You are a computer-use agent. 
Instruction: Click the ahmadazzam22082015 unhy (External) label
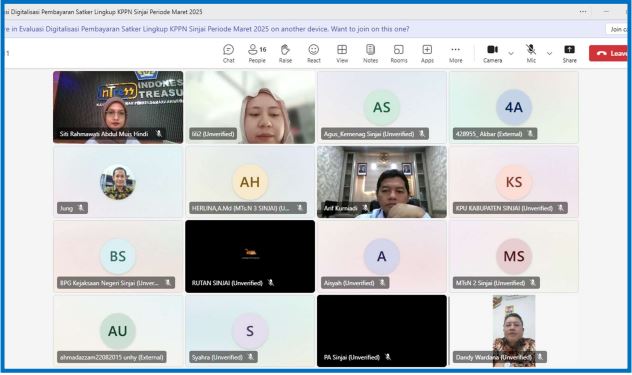pos(112,357)
